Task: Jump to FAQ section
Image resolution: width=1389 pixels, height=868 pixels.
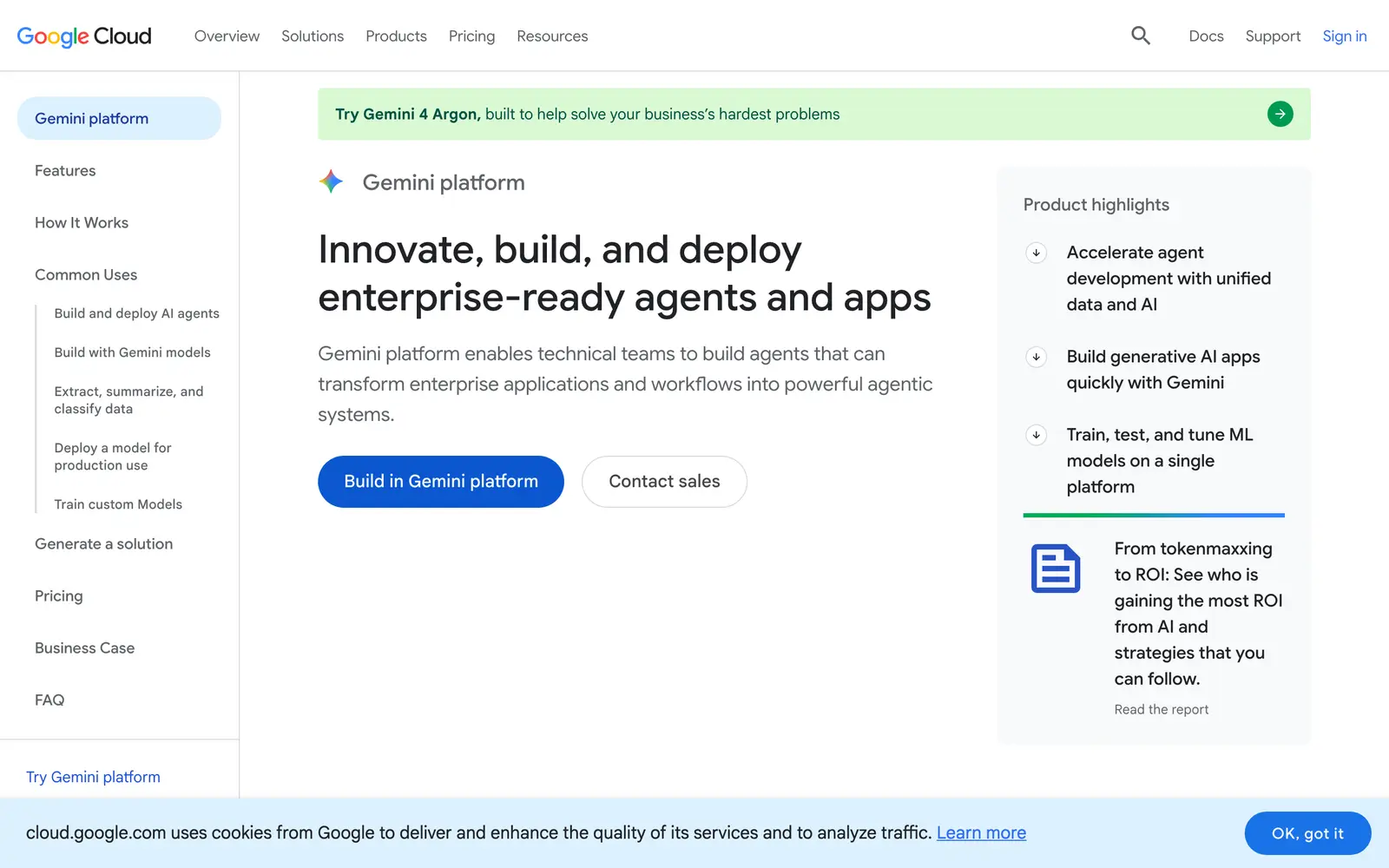Action: tap(49, 700)
